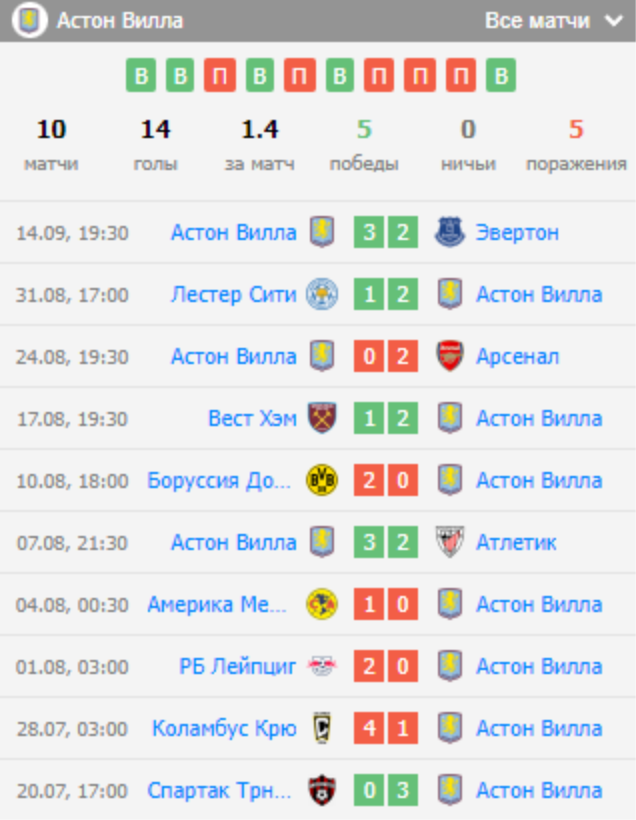Open the 3-2 score against Эвертон
The height and width of the screenshot is (820, 636).
(386, 233)
